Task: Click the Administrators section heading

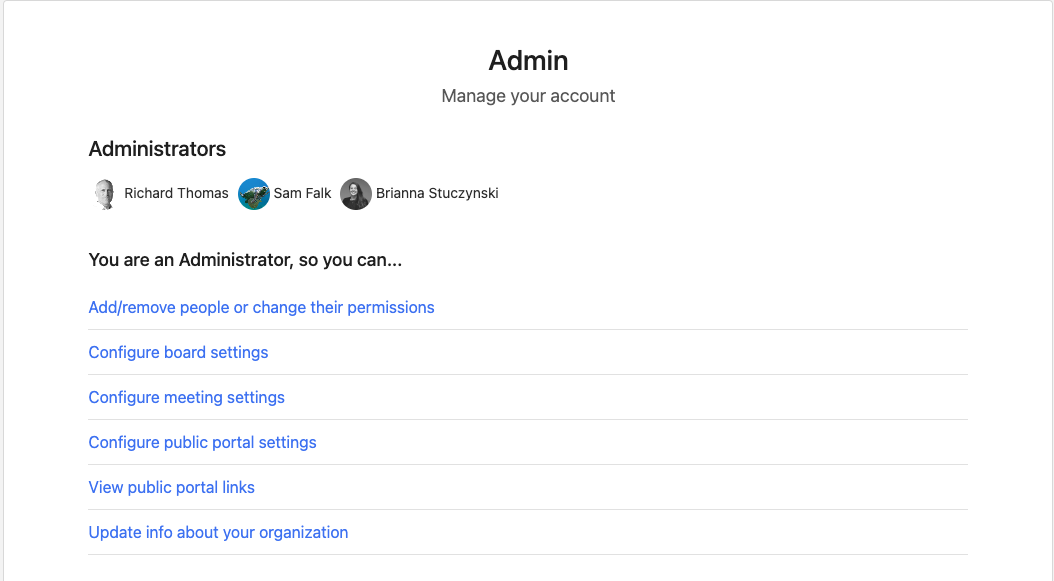Action: pyautogui.click(x=157, y=149)
